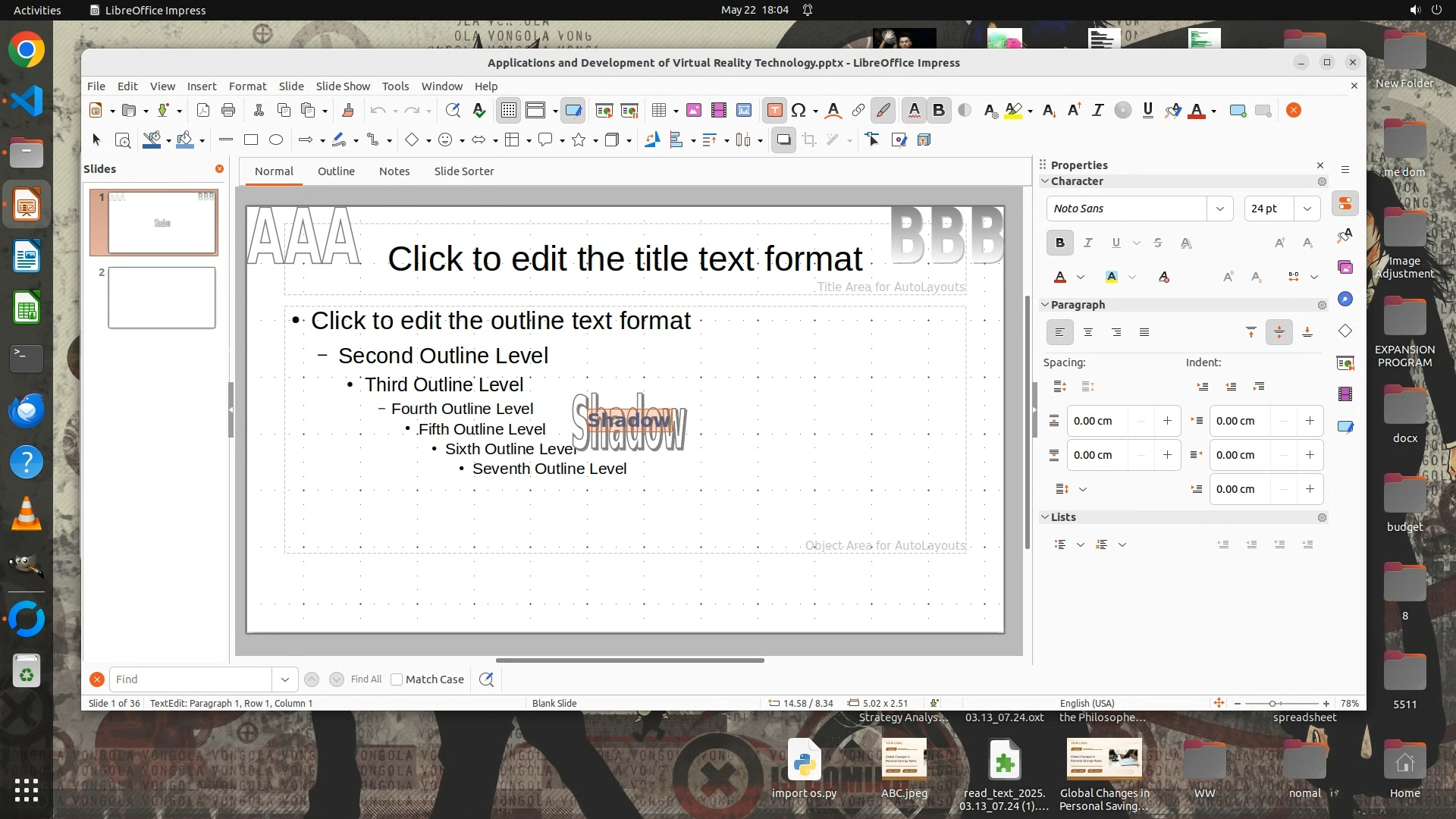Click the Insert Table icon

(659, 111)
